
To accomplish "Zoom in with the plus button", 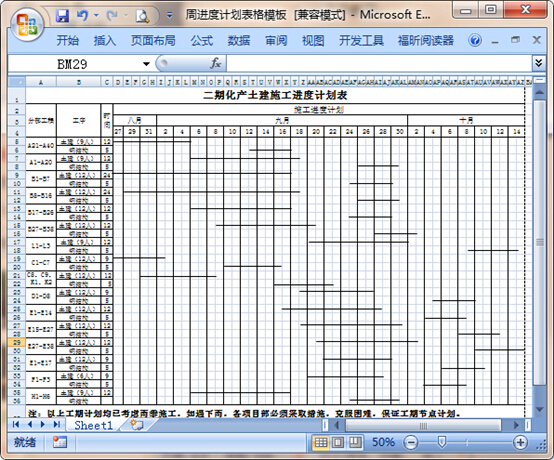I will pos(520,442).
